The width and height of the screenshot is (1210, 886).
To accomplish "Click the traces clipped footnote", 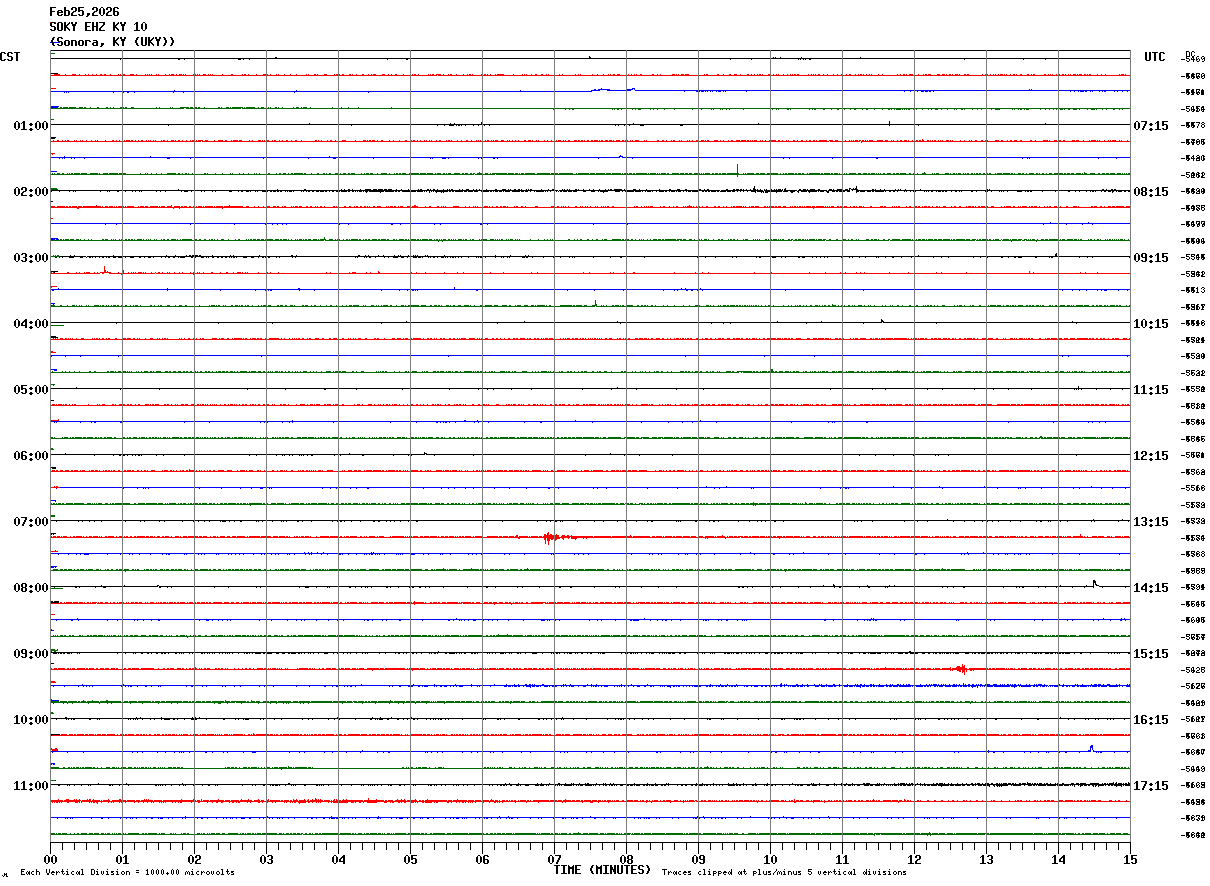I will pos(784,873).
